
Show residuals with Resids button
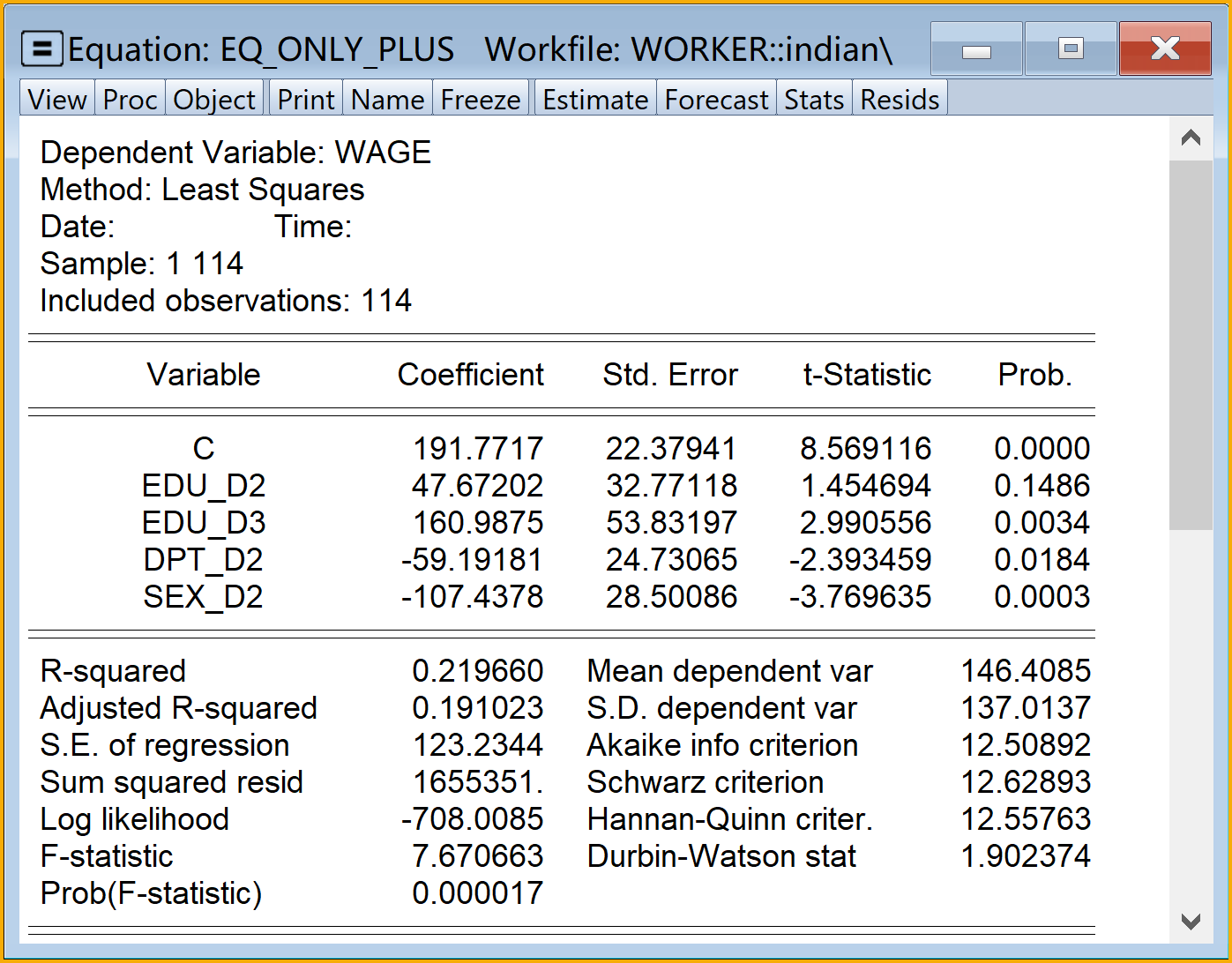(900, 100)
